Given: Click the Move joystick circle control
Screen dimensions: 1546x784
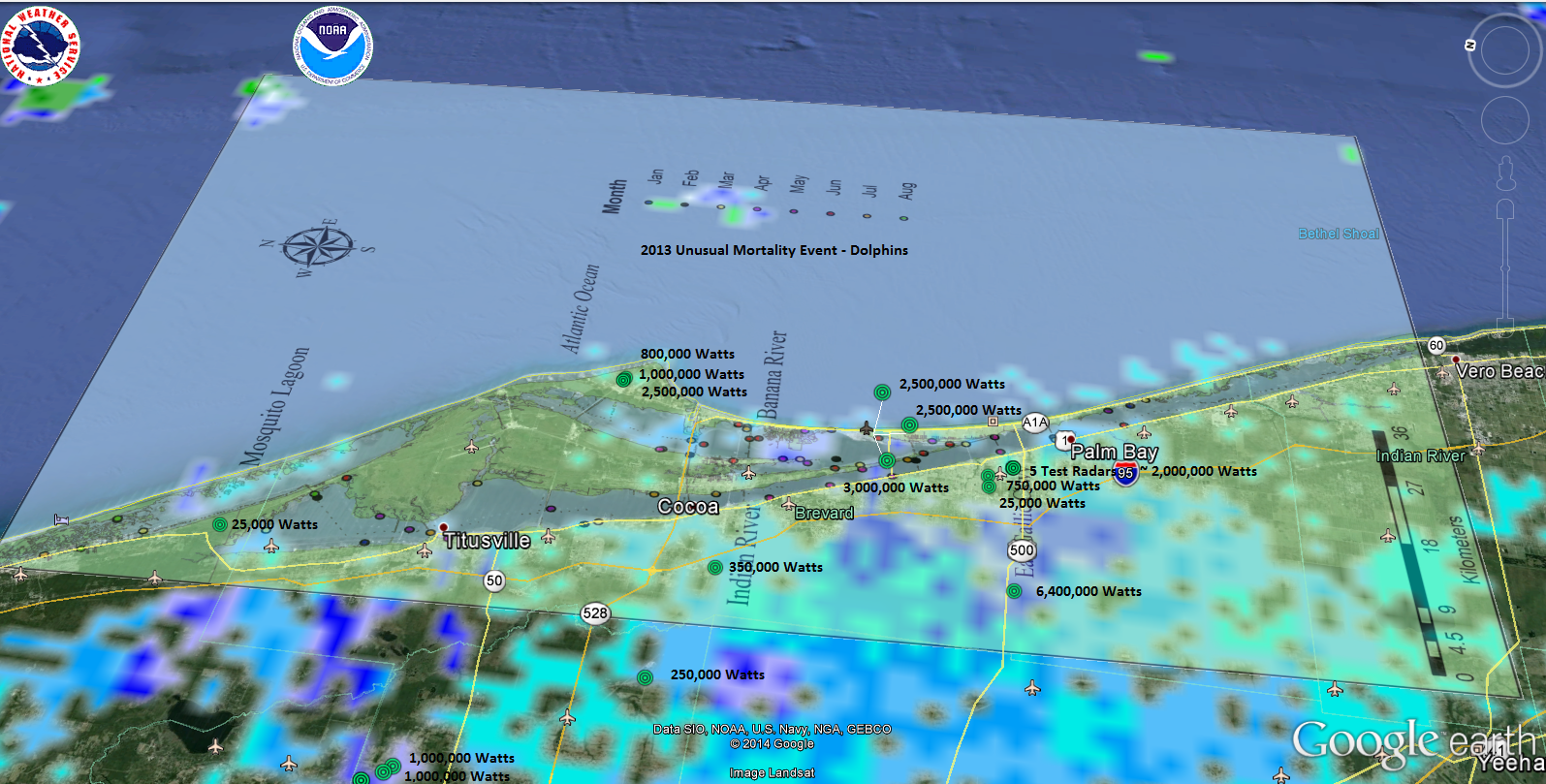Looking at the screenshot, I should click(1504, 121).
